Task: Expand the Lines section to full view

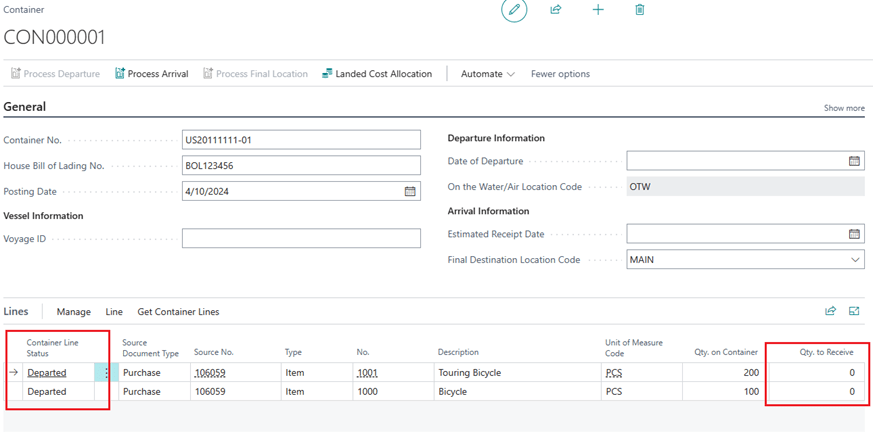Action: coord(854,311)
